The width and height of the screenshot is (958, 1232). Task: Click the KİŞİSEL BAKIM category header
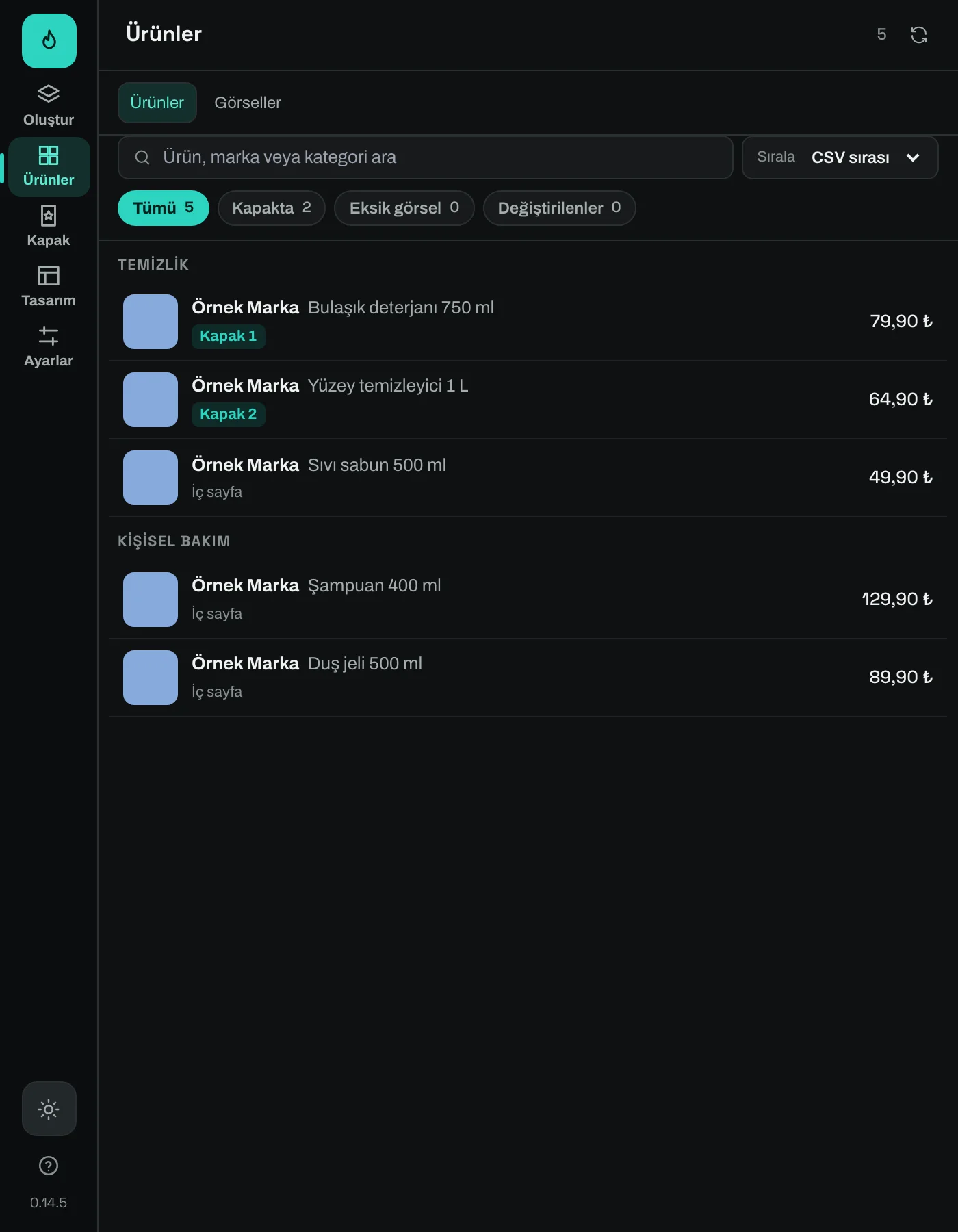pyautogui.click(x=174, y=541)
